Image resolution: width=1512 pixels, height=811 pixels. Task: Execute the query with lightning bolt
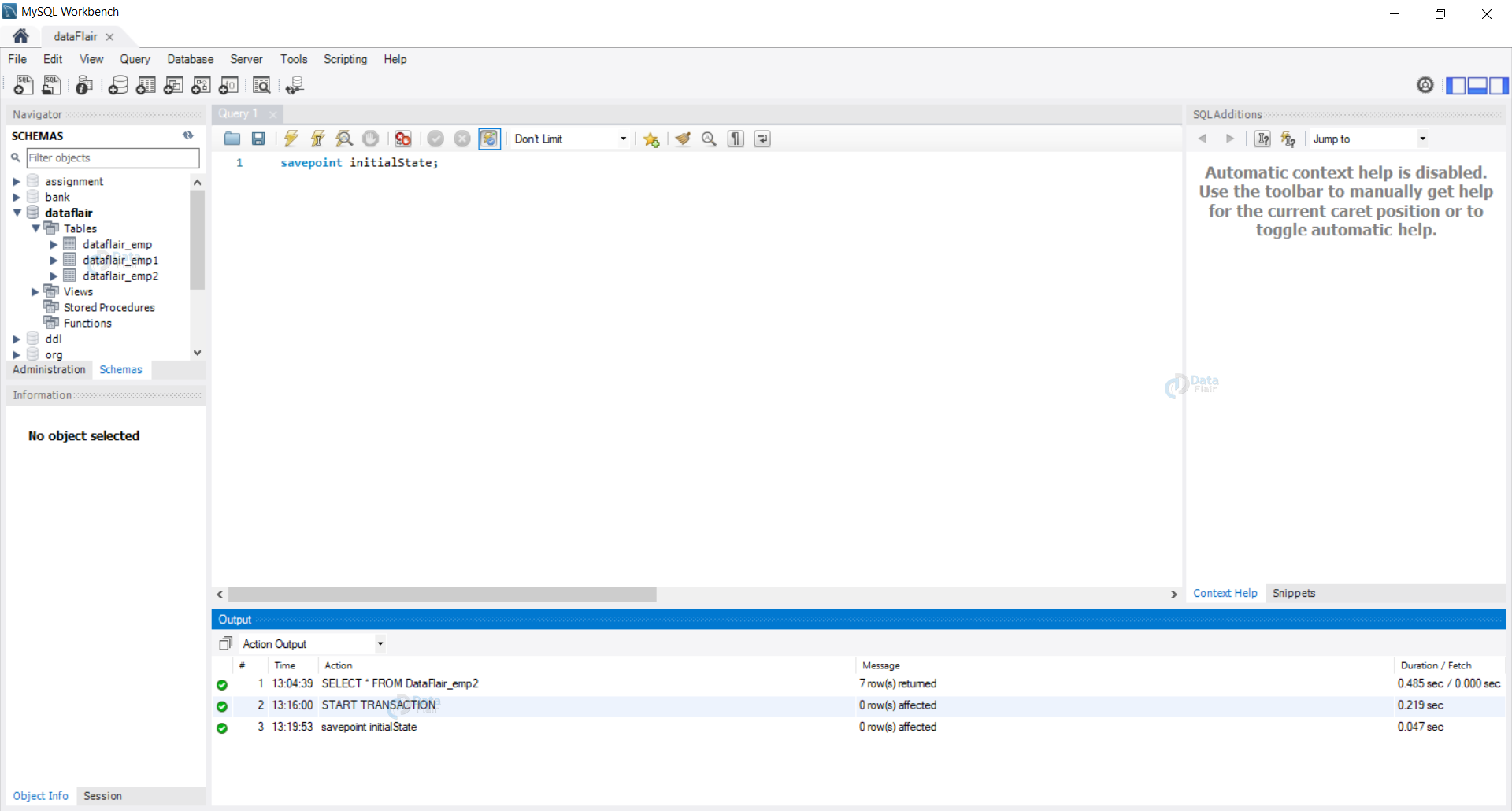coord(291,139)
